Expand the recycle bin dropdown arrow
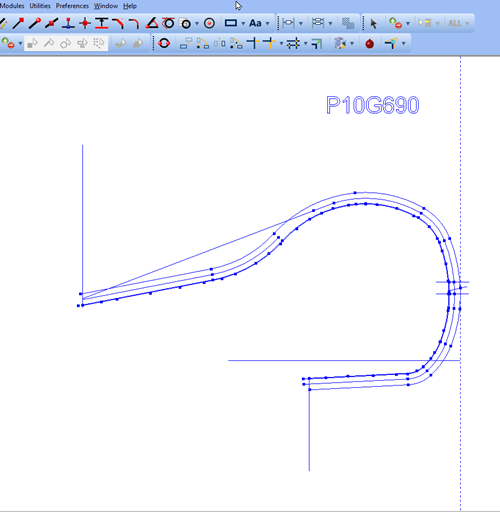 click(x=352, y=43)
